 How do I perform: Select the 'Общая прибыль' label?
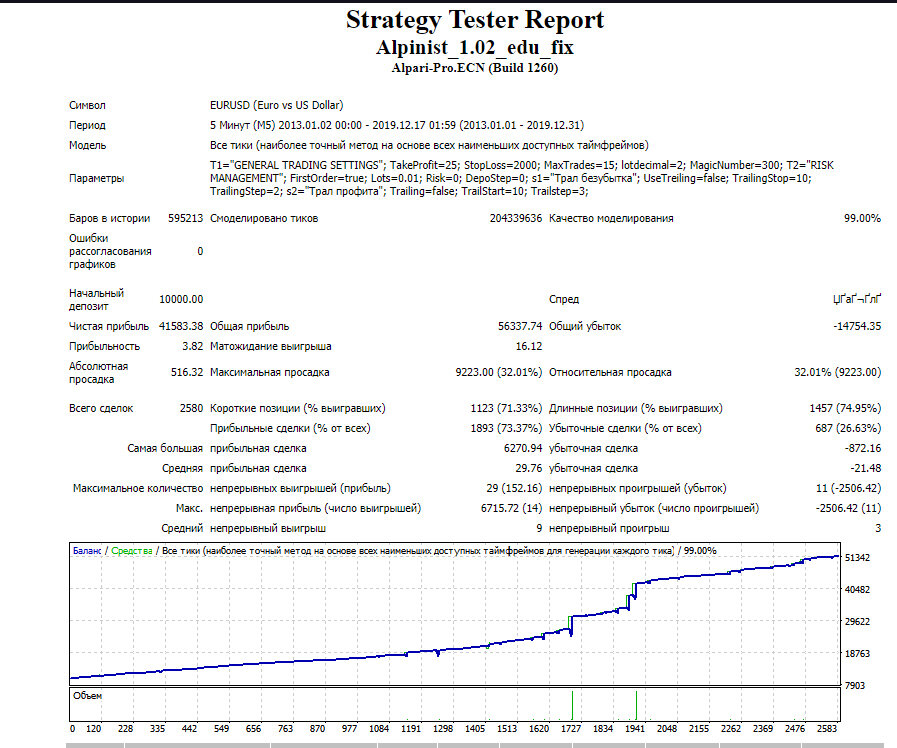click(249, 327)
